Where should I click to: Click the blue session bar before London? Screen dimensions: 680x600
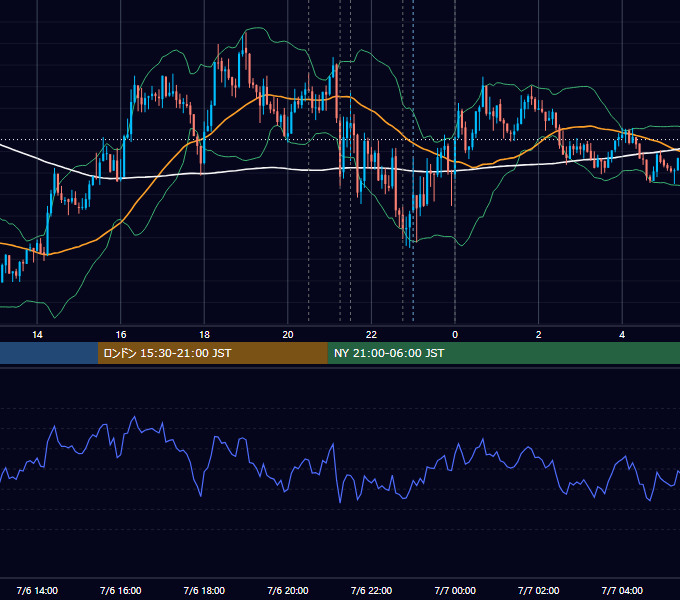pos(49,353)
